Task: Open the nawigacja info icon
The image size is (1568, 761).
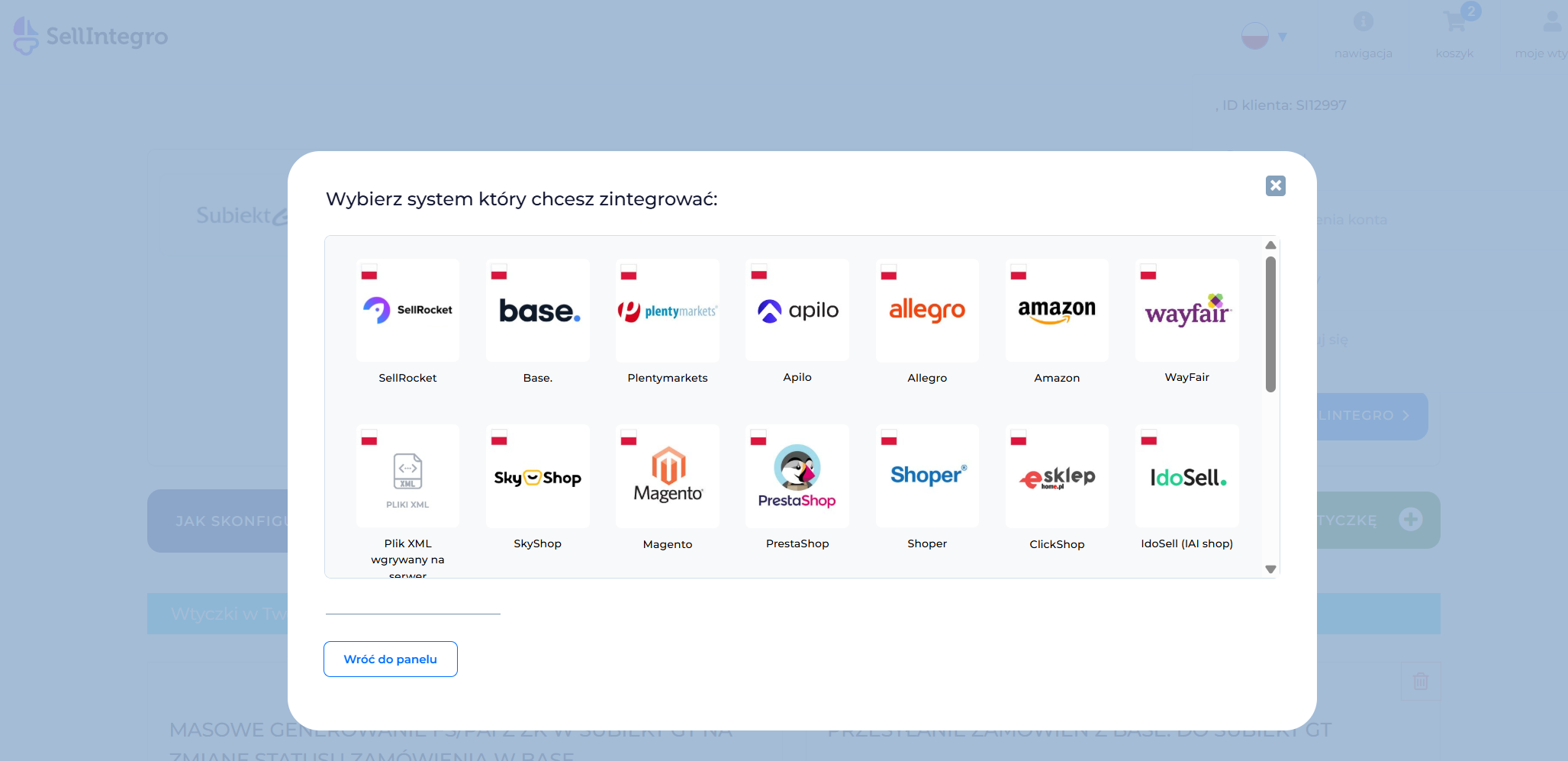Action: coord(1364,21)
